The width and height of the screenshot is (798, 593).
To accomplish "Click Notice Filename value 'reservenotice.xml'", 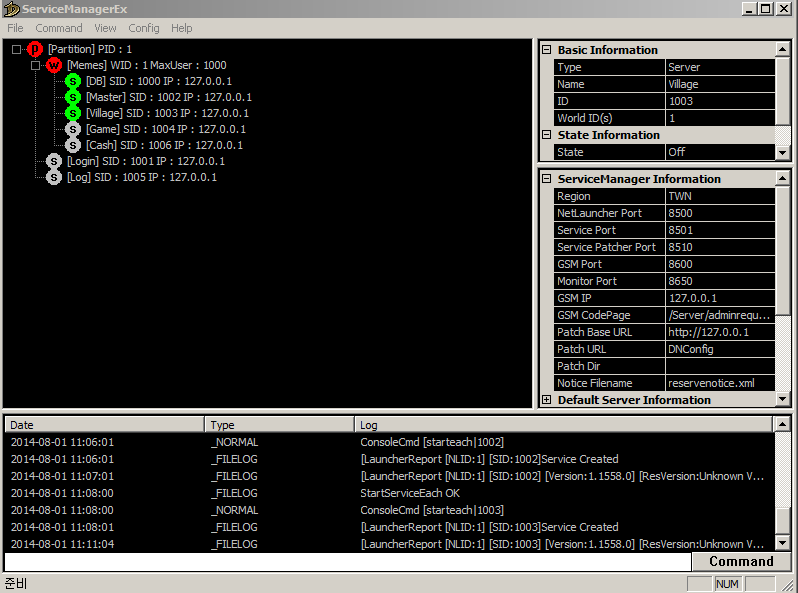I will pos(720,383).
